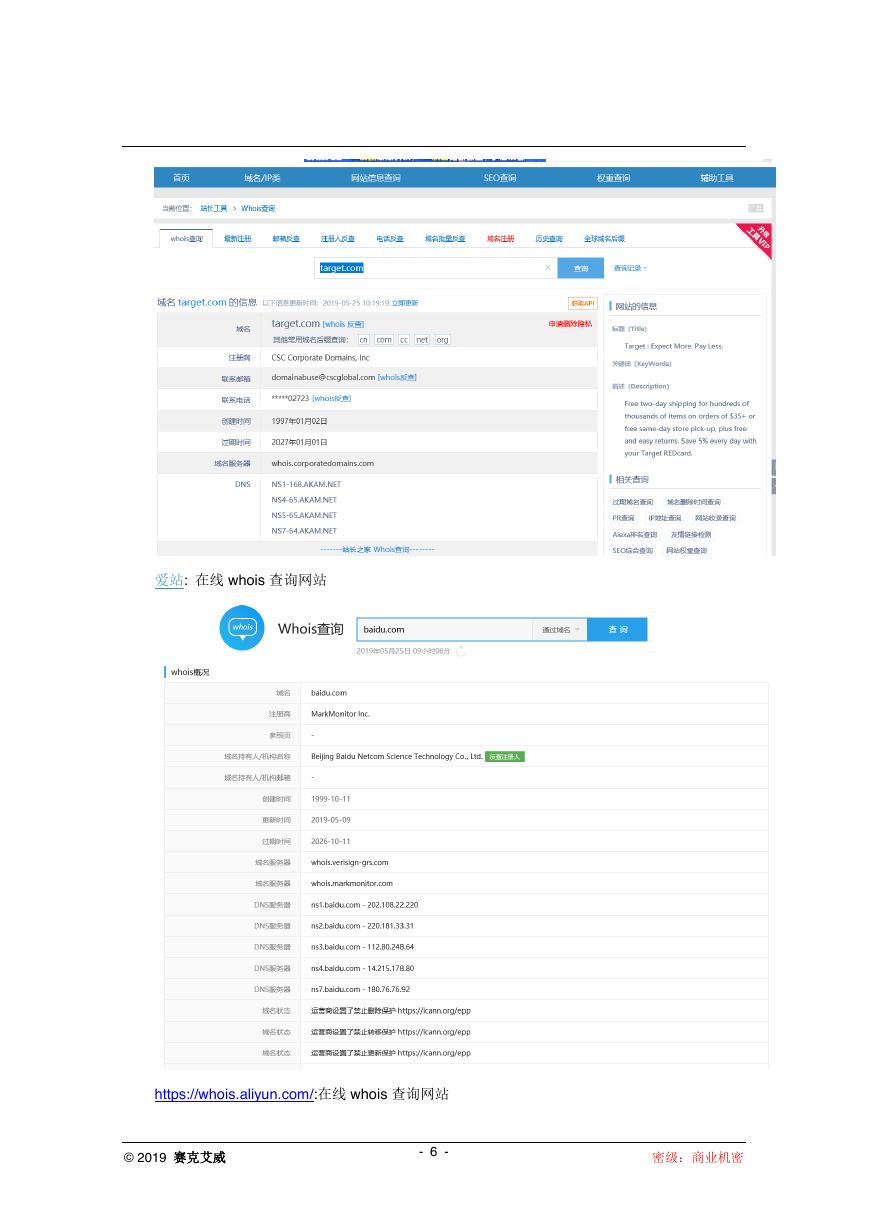Click the CSC Corporate Domains, Inc registrar text
The width and height of the screenshot is (869, 1228).
point(320,357)
